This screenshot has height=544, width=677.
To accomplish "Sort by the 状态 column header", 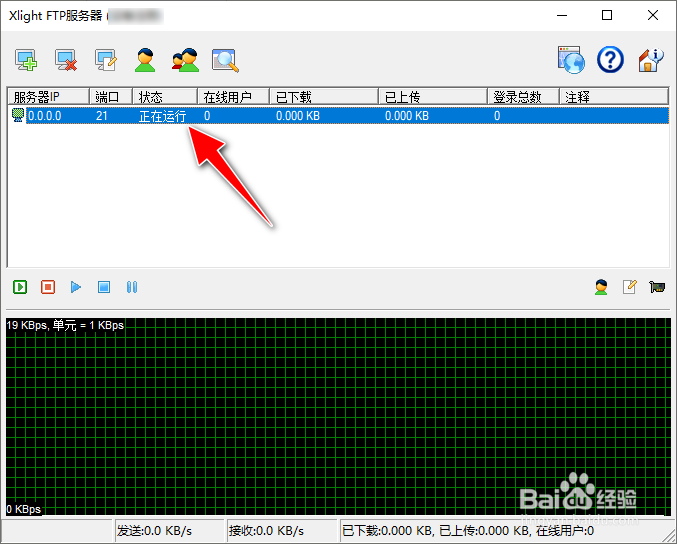I will click(x=165, y=97).
